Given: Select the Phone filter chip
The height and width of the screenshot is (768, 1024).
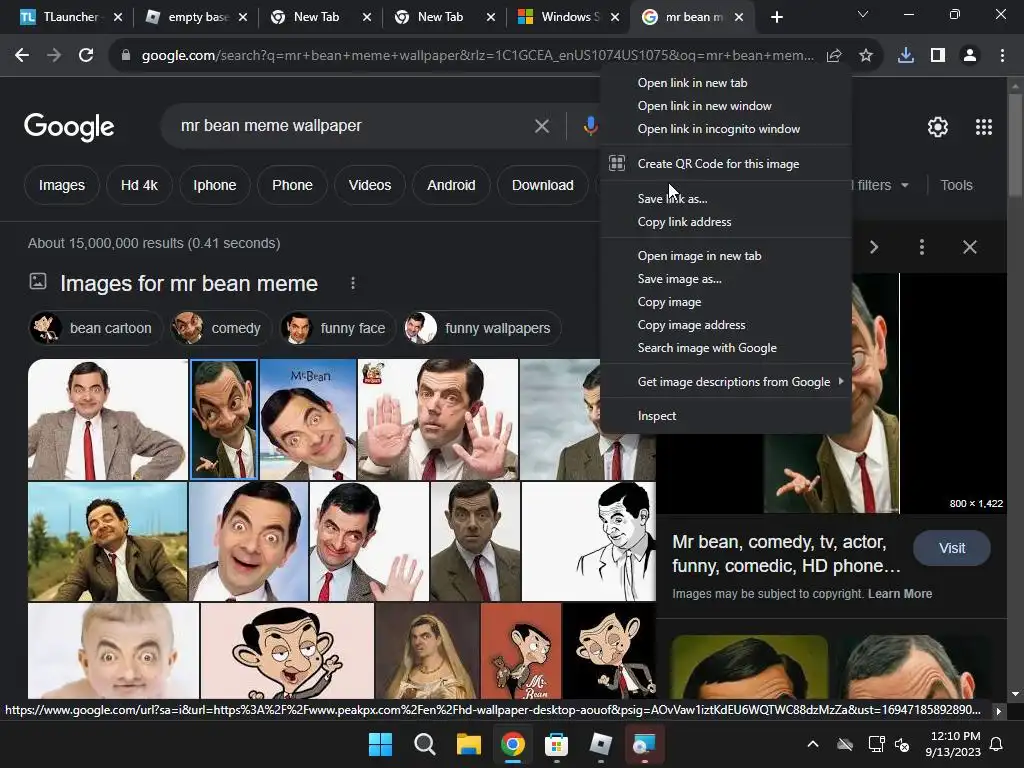Looking at the screenshot, I should click(293, 185).
